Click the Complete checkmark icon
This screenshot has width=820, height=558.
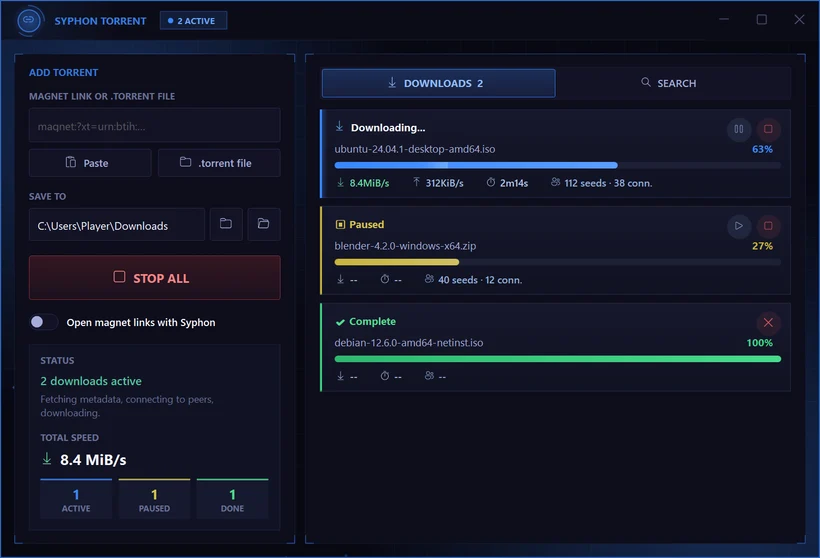click(340, 322)
